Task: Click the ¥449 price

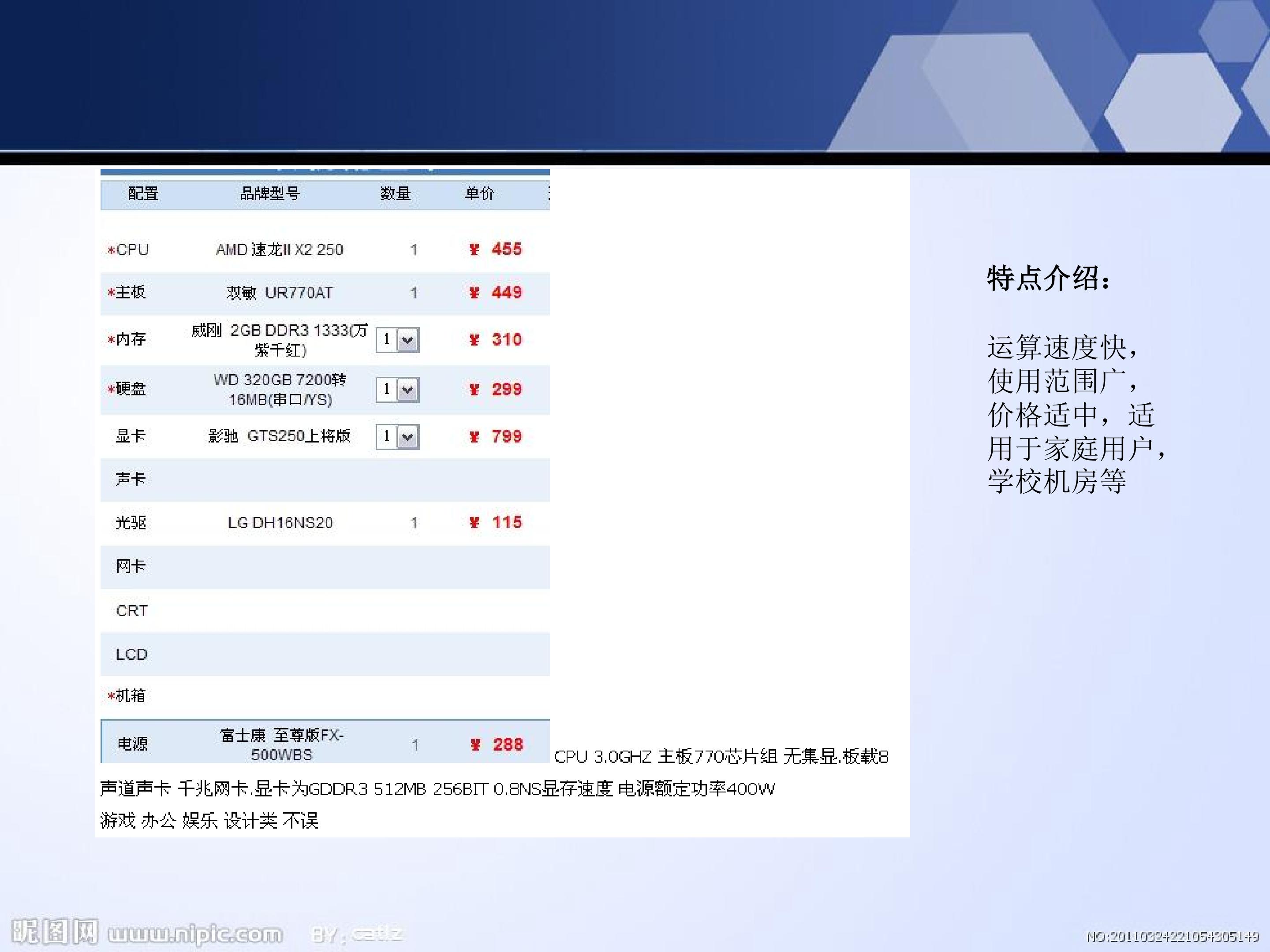Action: click(496, 293)
